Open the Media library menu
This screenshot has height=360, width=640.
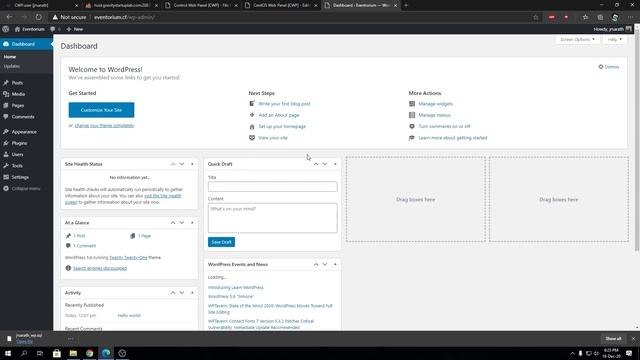click(18, 94)
